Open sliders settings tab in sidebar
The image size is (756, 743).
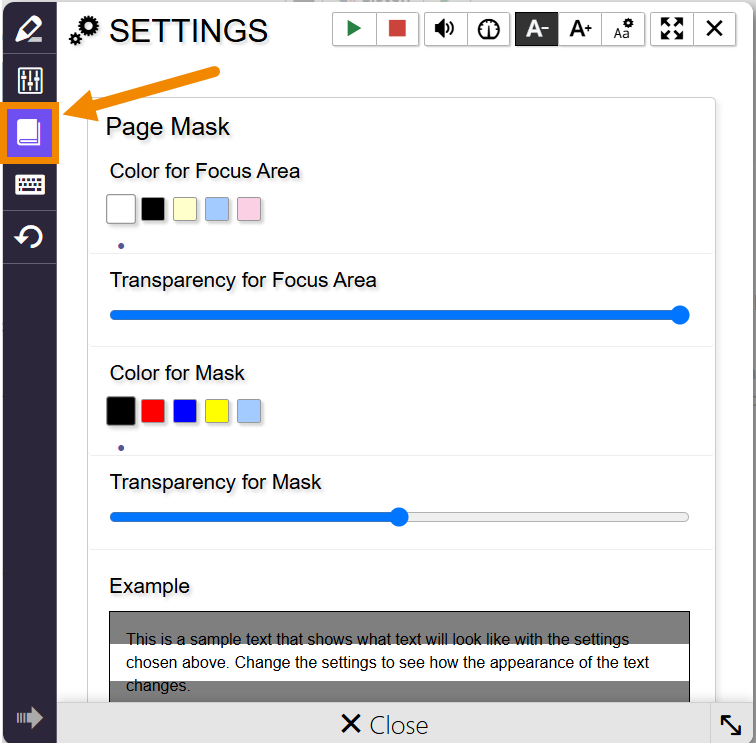pyautogui.click(x=29, y=81)
